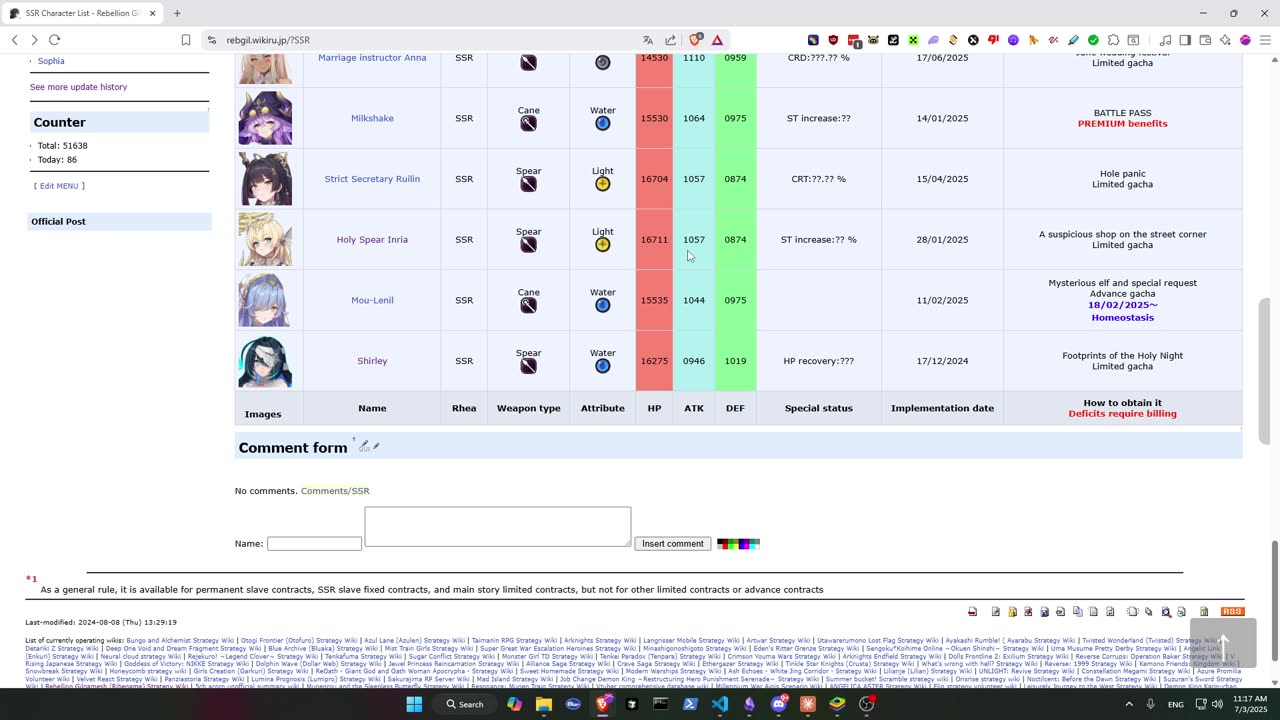
Task: Click the bookmark page icon
Action: pos(186,40)
